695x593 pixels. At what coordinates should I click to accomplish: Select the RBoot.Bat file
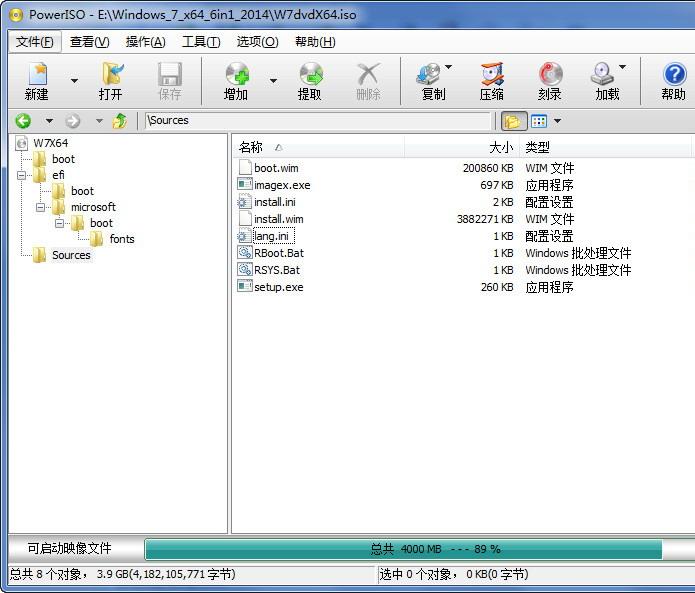279,253
